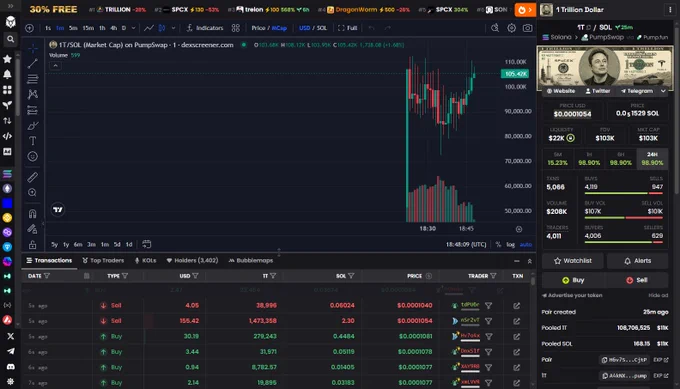Expand sidebar with double chevron
680x389 pixels.
pyautogui.click(x=10, y=6)
